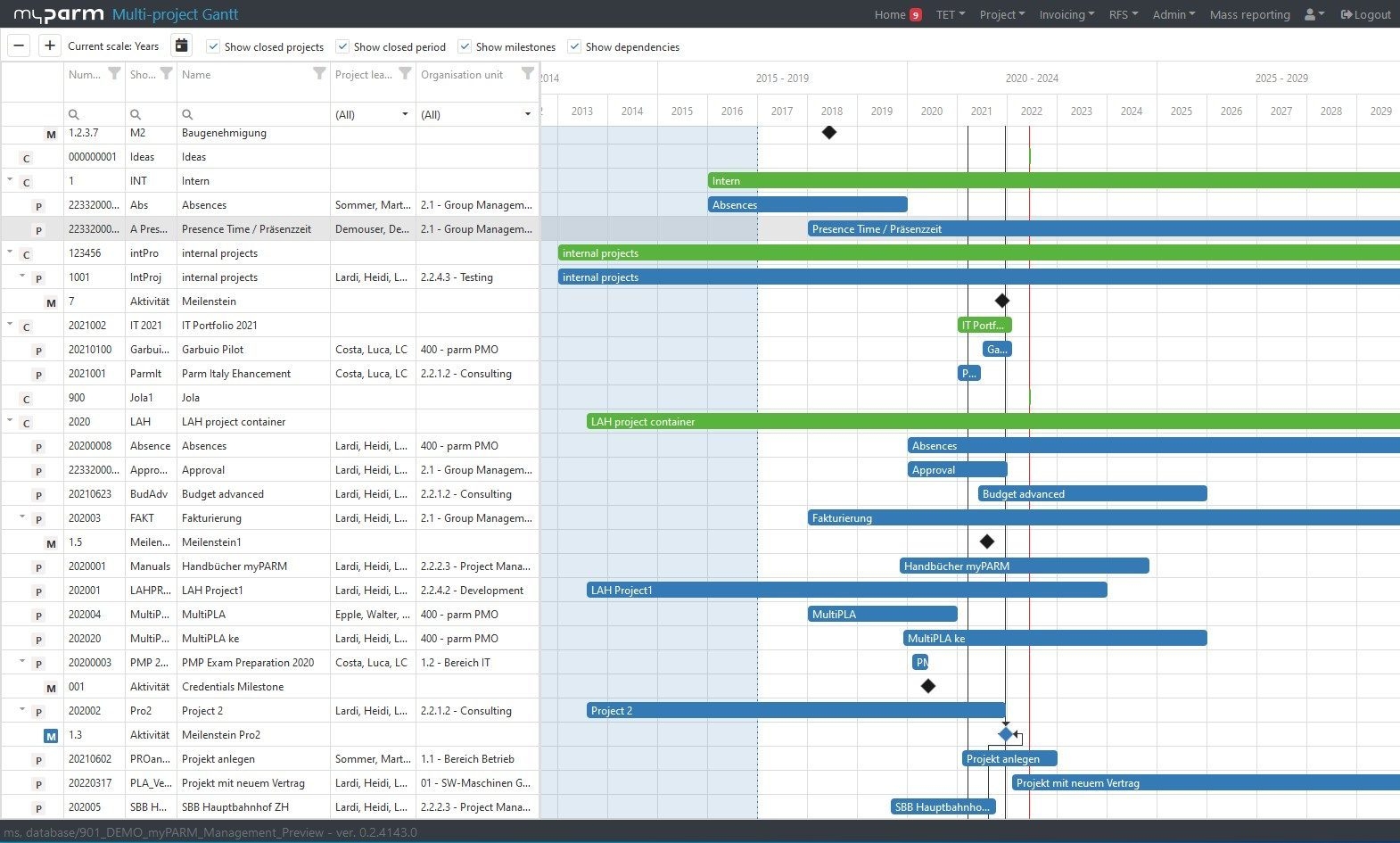This screenshot has width=1400, height=843.
Task: Open the Admin menu
Action: [x=1173, y=15]
